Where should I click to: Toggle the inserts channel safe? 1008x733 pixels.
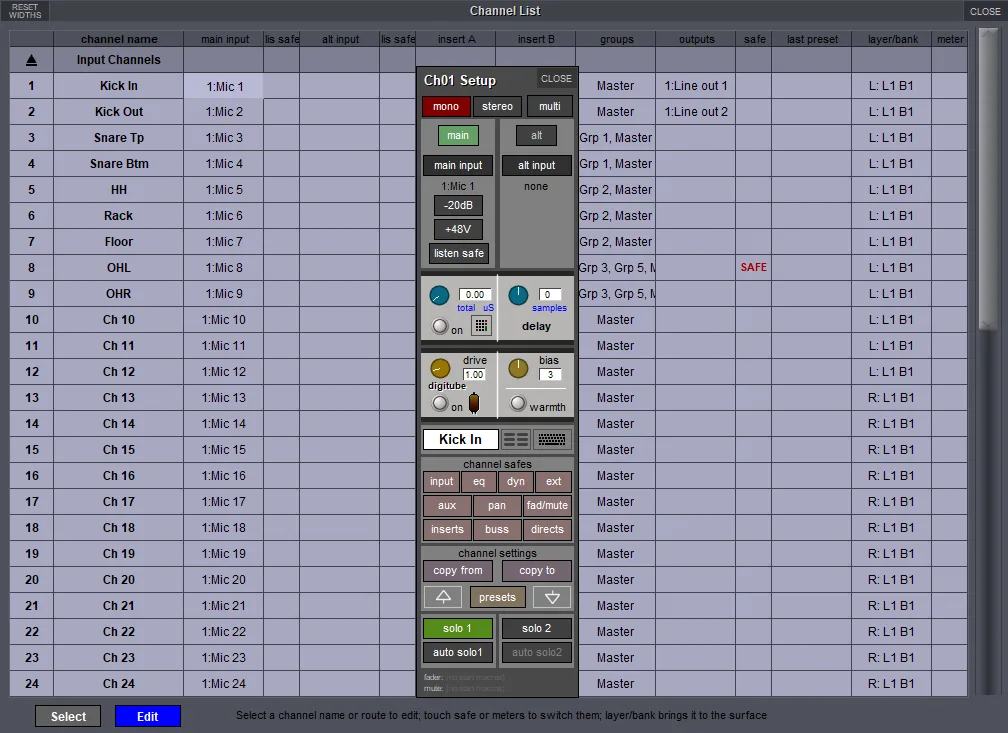coord(447,529)
